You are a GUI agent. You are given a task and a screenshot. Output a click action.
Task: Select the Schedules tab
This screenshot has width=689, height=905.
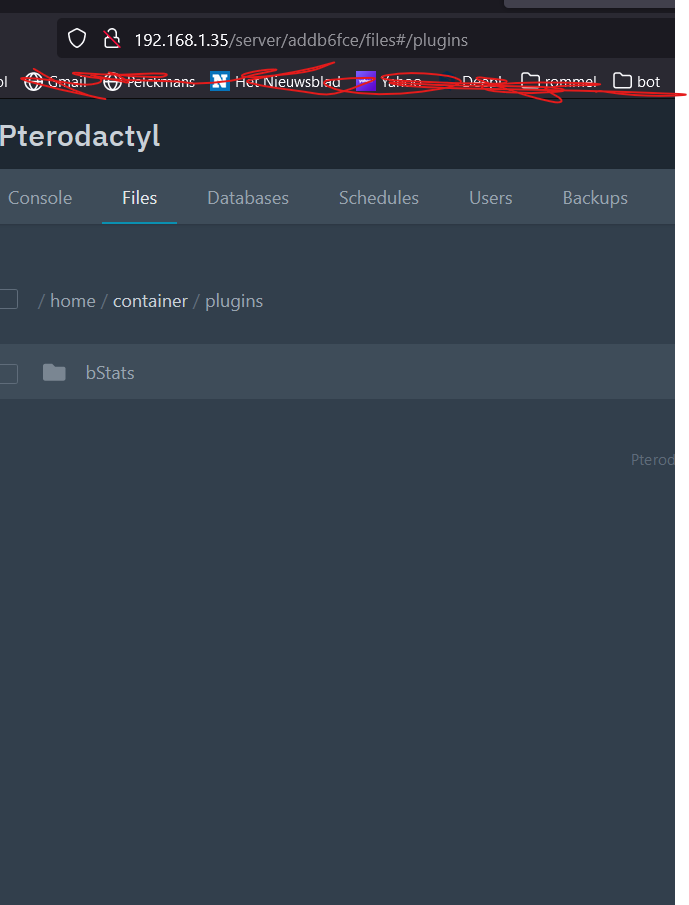378,197
